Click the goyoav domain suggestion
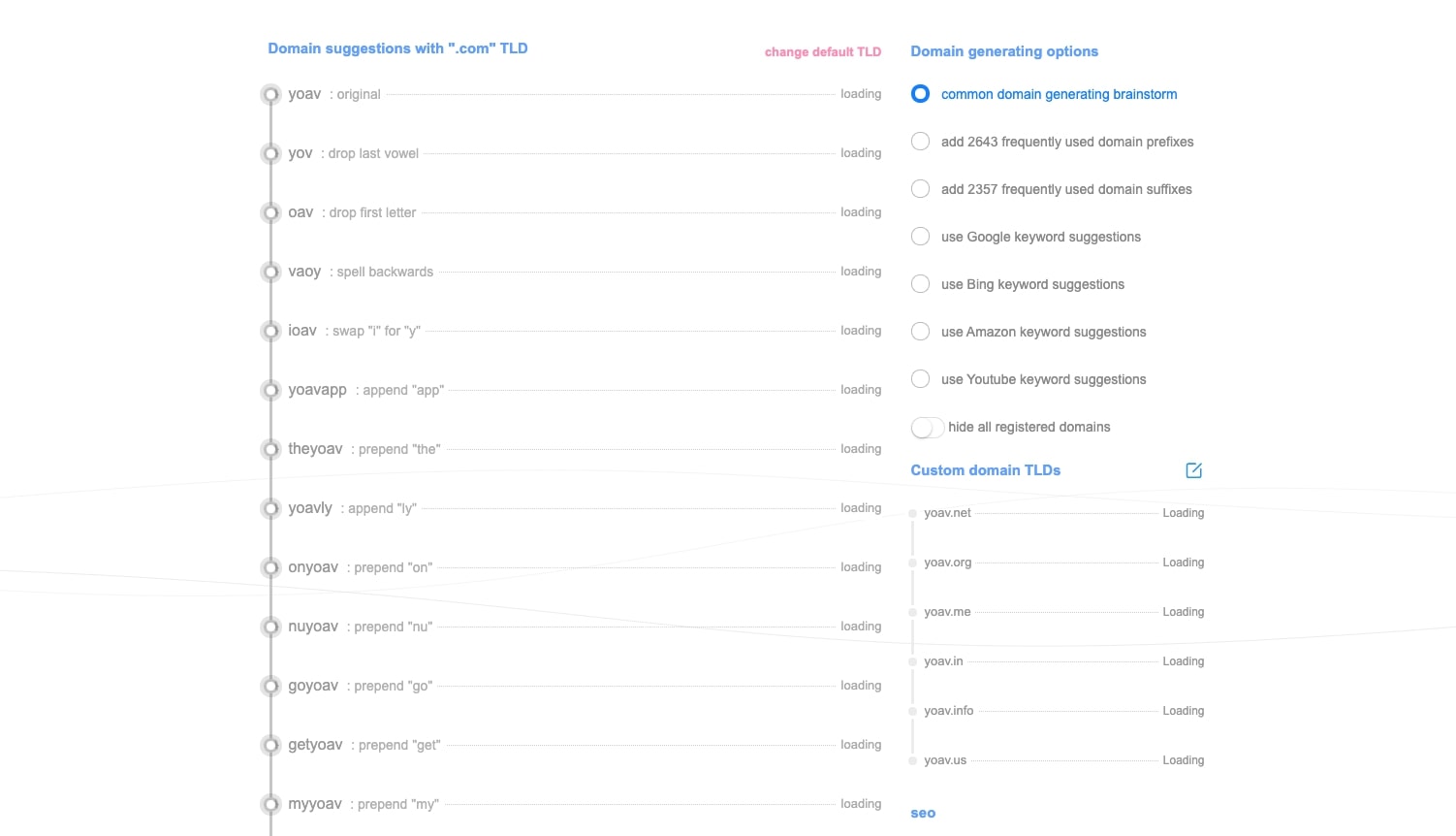The width and height of the screenshot is (1456, 836). point(313,686)
